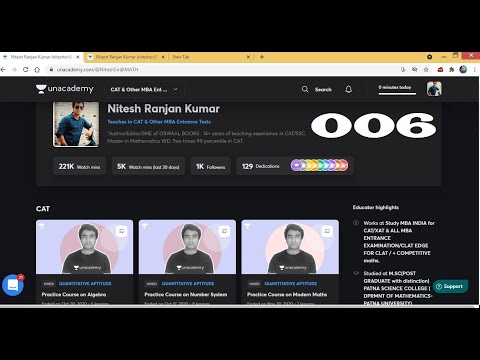This screenshot has height=360, width=480.
Task: Switch to the second Nitesh Ranjan Kumar tab
Action: (x=127, y=57)
